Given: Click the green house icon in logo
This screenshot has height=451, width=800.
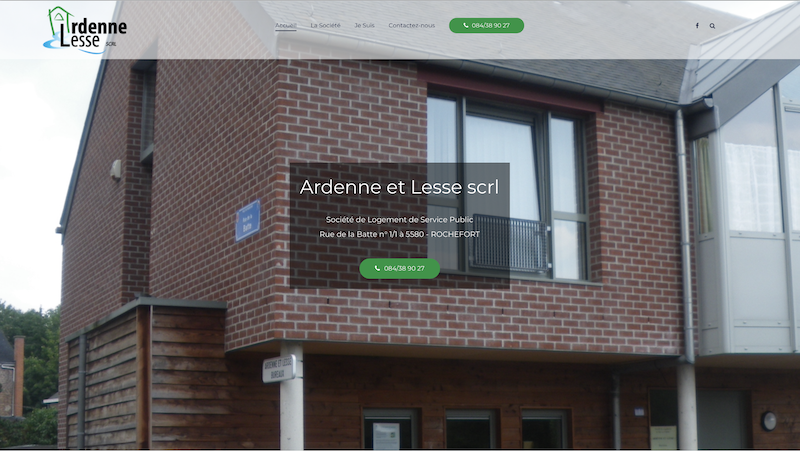Looking at the screenshot, I should 58,20.
